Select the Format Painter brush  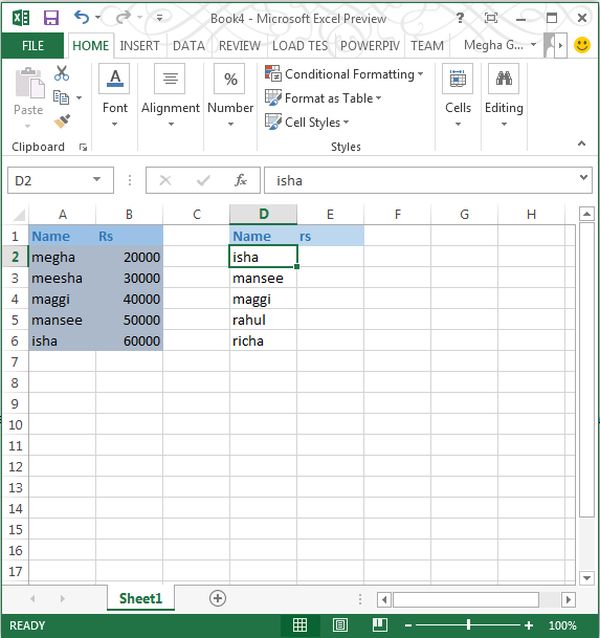[62, 121]
